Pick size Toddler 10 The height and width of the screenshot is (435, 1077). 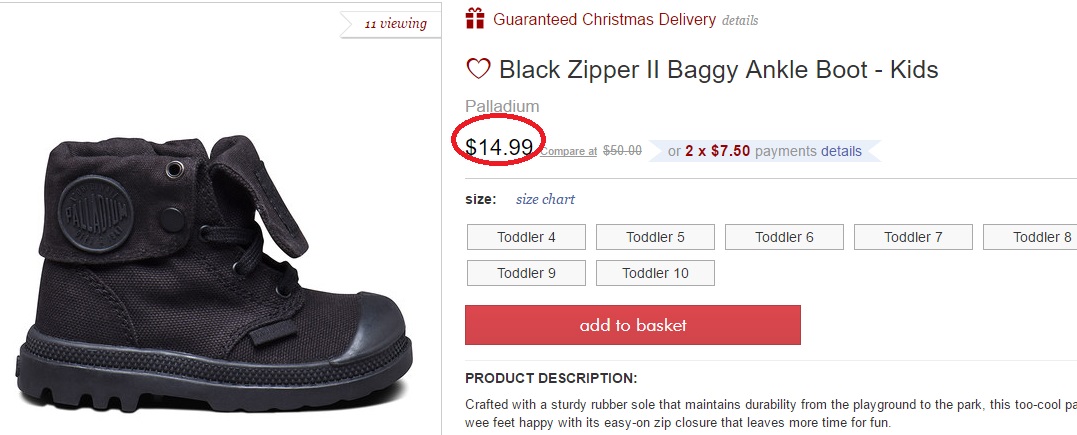tap(655, 273)
